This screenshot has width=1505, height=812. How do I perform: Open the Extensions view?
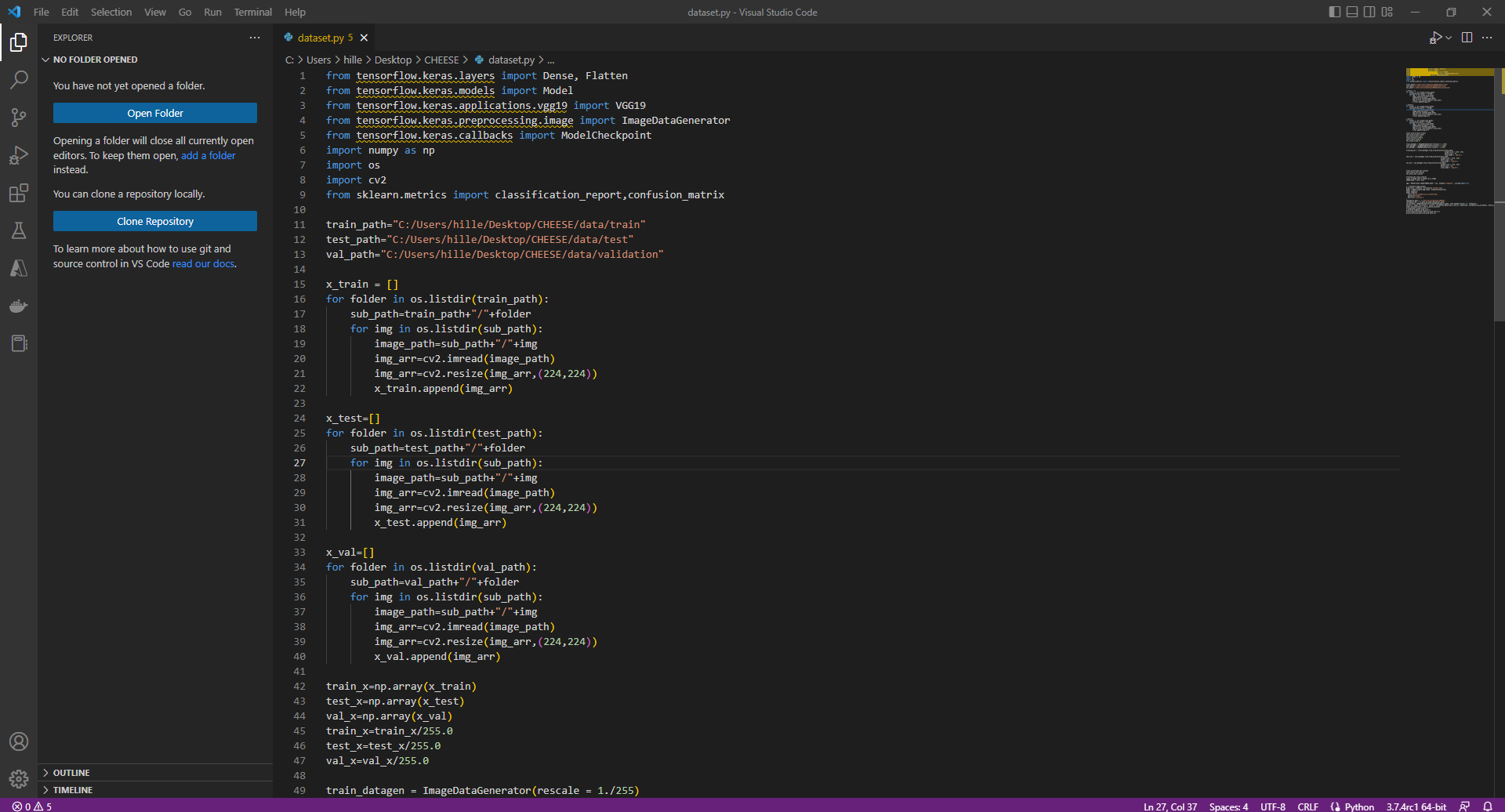19,193
